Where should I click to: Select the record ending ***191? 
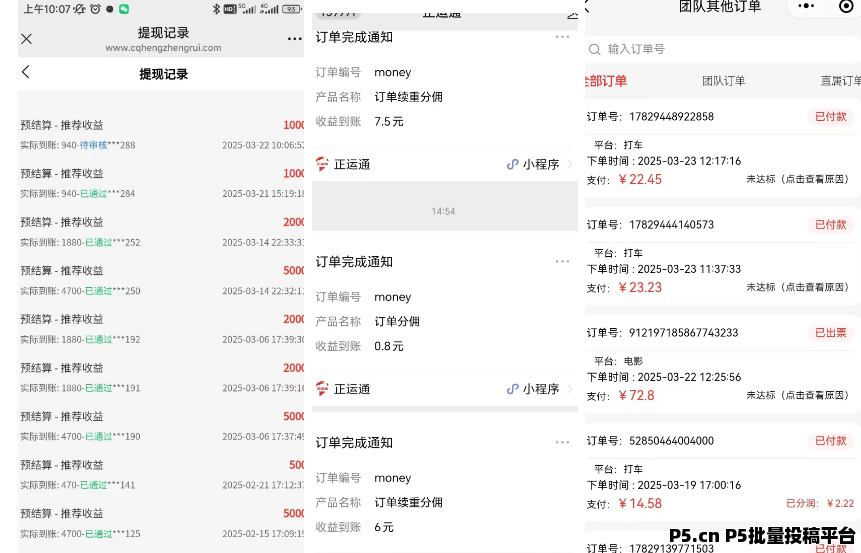(x=162, y=378)
